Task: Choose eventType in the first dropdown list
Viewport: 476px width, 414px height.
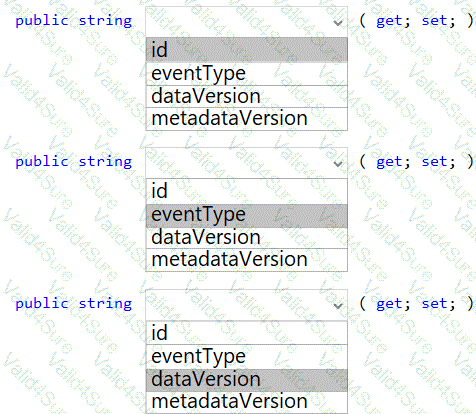Action: coord(246,74)
